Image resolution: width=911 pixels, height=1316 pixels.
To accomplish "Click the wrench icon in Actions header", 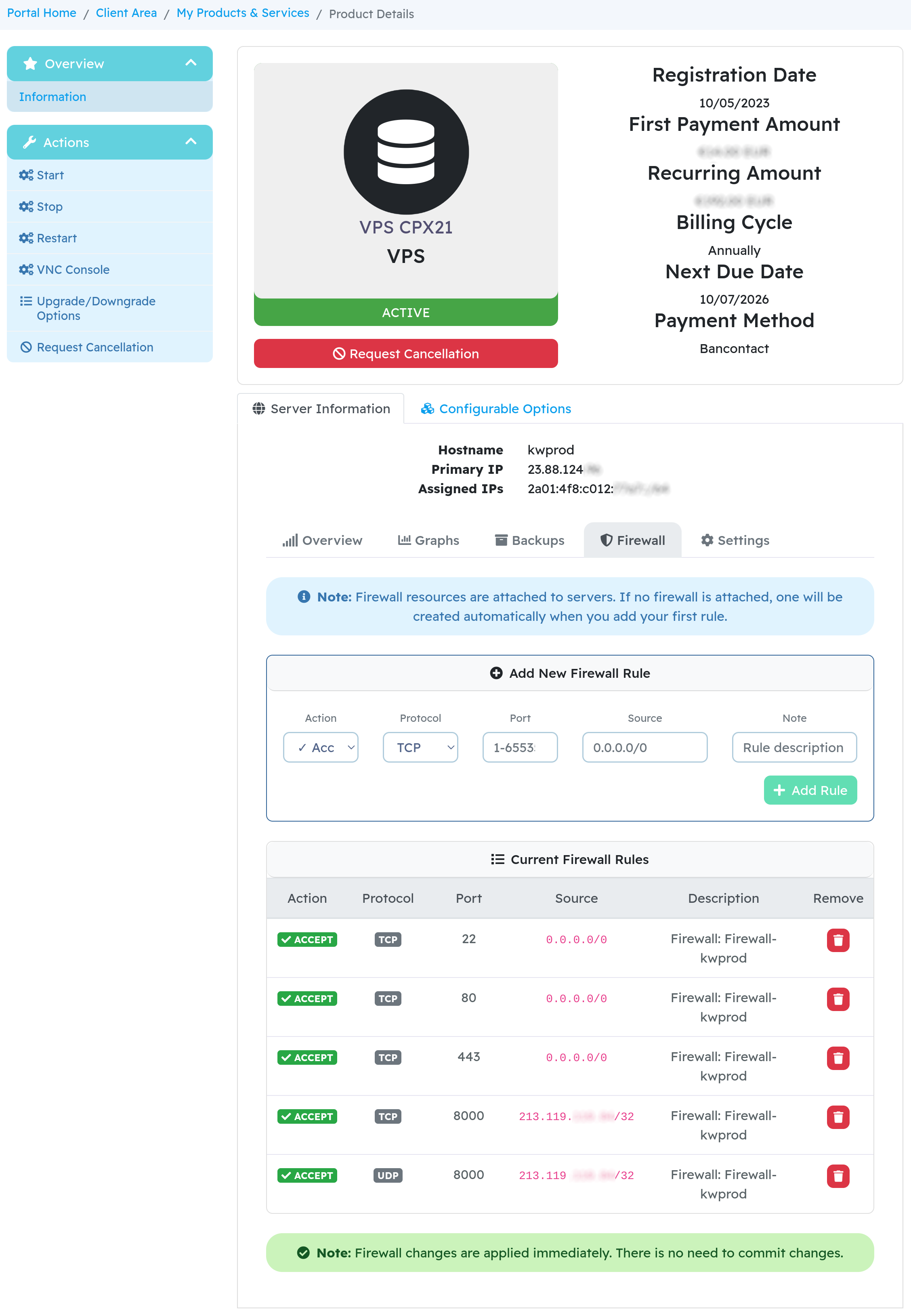I will click(x=29, y=142).
